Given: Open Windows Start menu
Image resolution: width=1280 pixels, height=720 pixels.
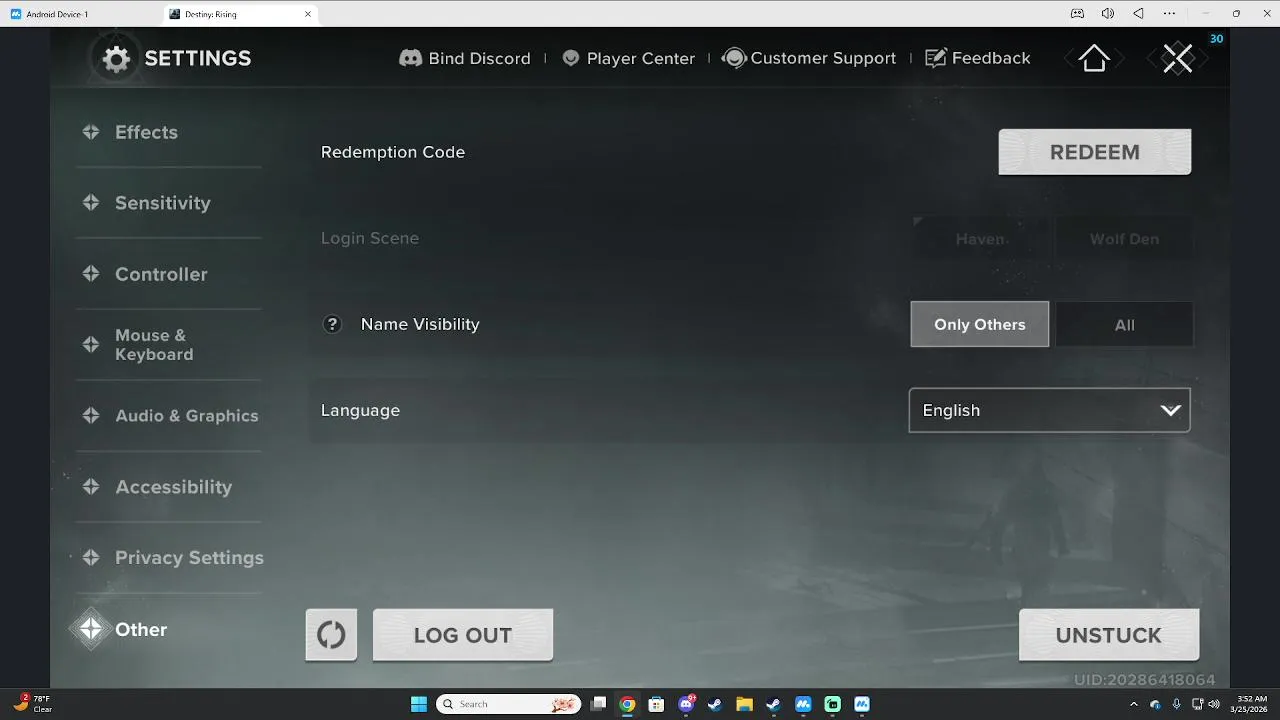Looking at the screenshot, I should [x=419, y=704].
